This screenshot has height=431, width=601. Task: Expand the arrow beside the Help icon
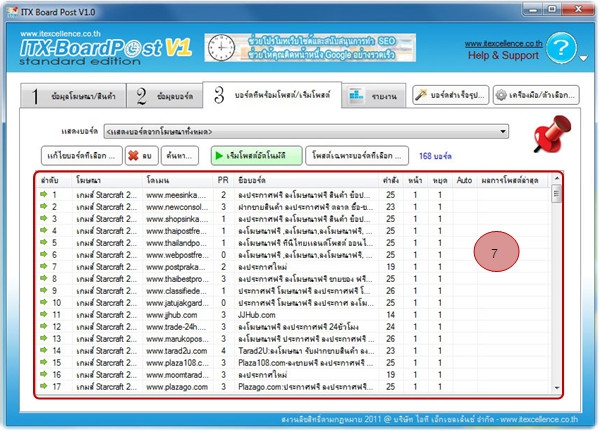[x=583, y=58]
